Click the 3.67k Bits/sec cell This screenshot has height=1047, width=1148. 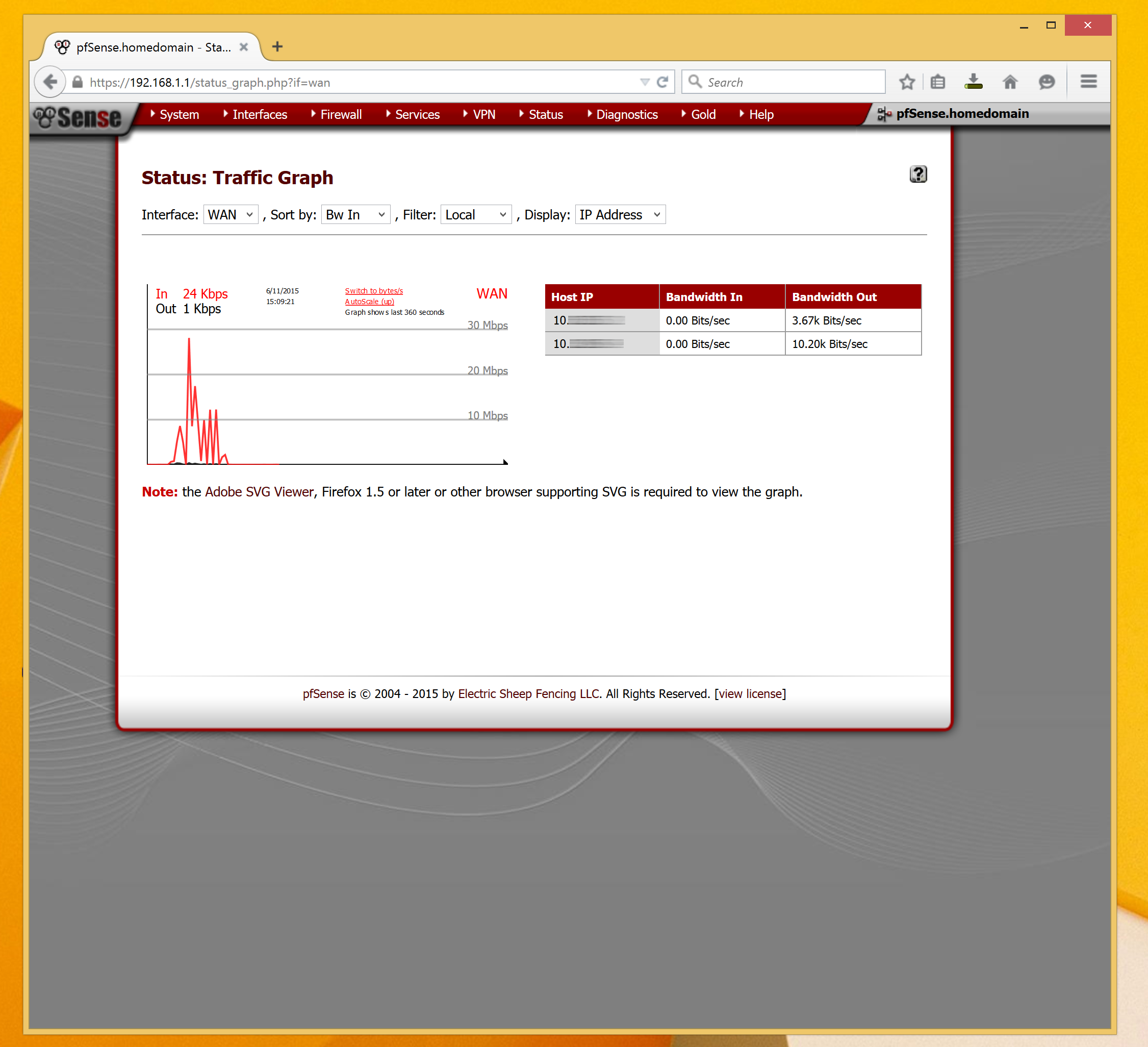point(853,320)
